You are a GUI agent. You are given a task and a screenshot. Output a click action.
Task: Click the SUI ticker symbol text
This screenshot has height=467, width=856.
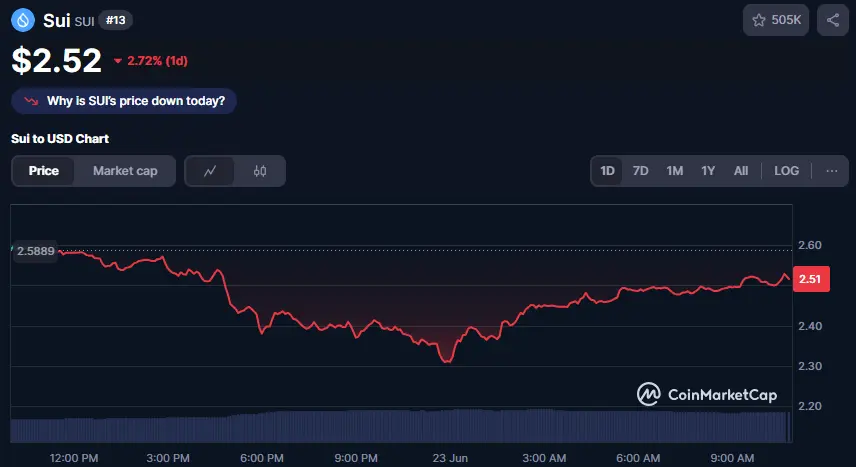click(x=84, y=21)
